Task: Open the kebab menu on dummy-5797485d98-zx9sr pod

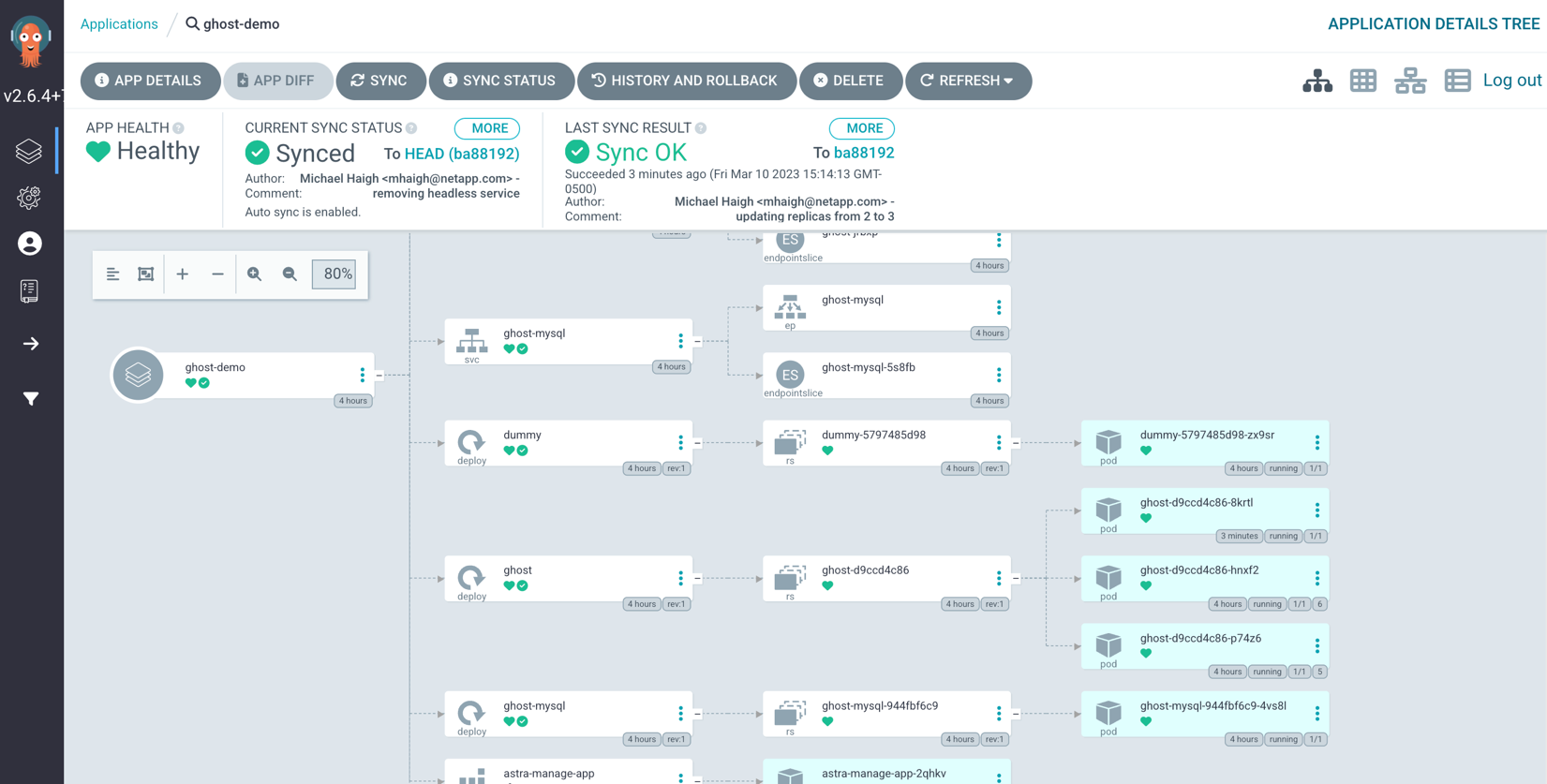Action: (1316, 442)
